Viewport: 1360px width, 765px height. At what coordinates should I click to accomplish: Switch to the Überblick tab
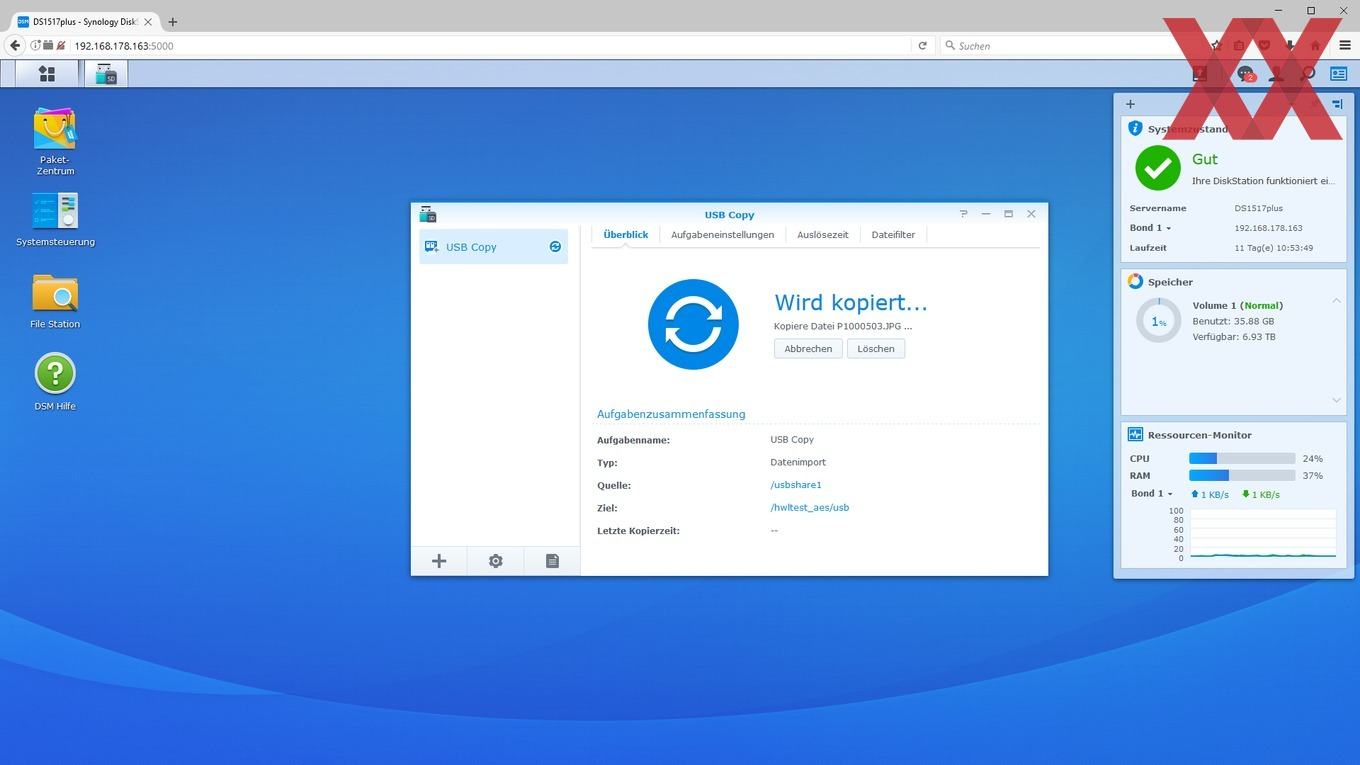click(626, 234)
